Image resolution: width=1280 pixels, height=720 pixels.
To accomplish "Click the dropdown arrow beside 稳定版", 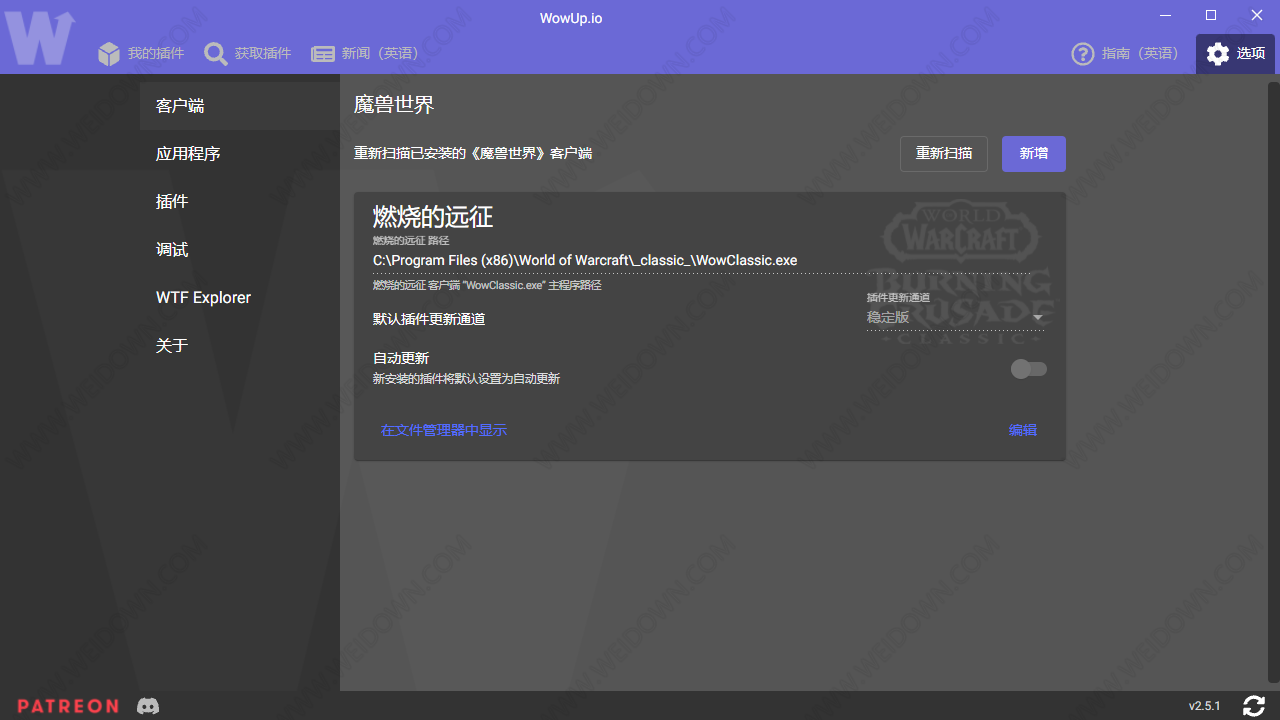I will [x=1038, y=318].
